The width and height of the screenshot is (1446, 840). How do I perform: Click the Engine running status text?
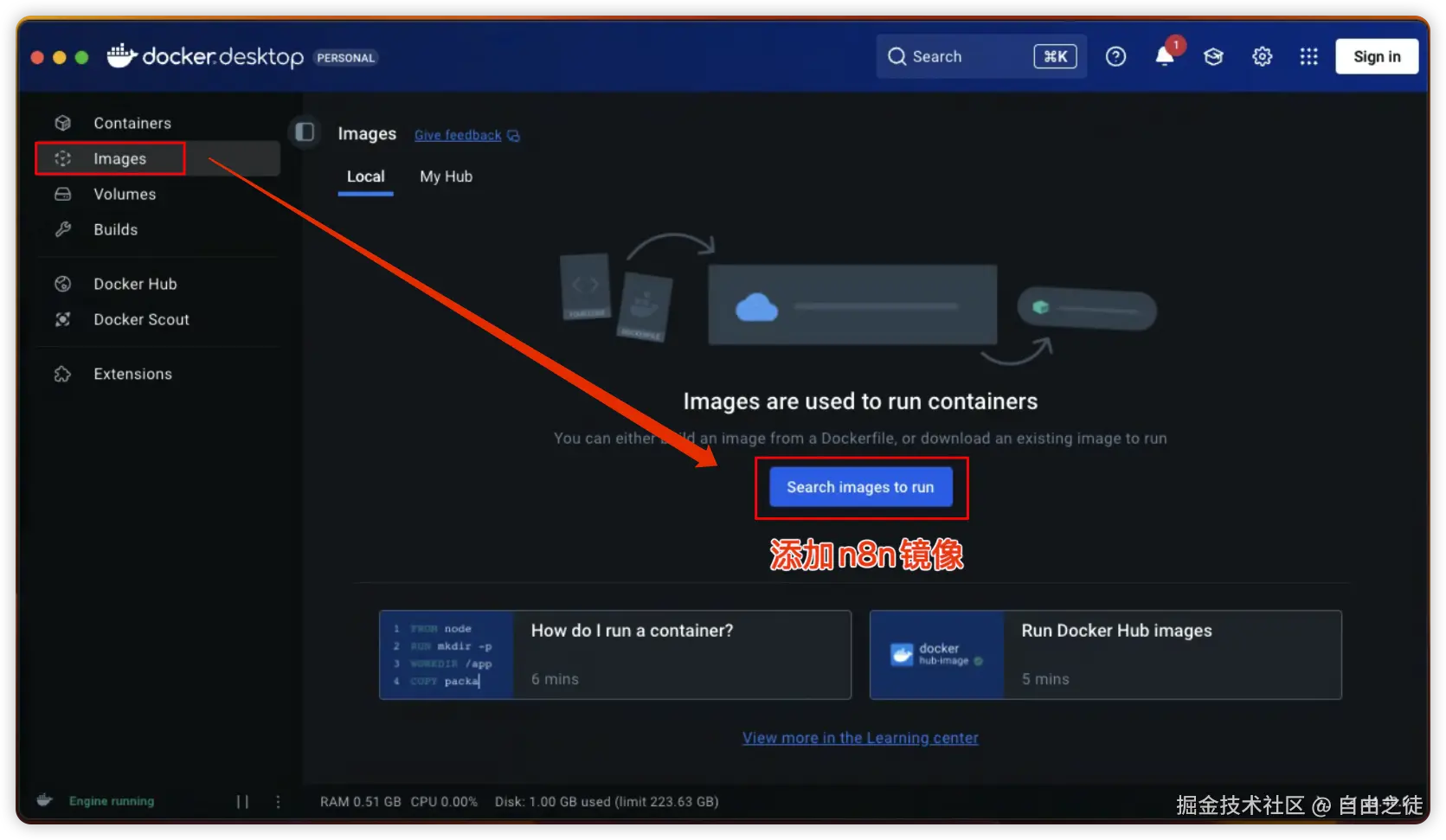[112, 801]
